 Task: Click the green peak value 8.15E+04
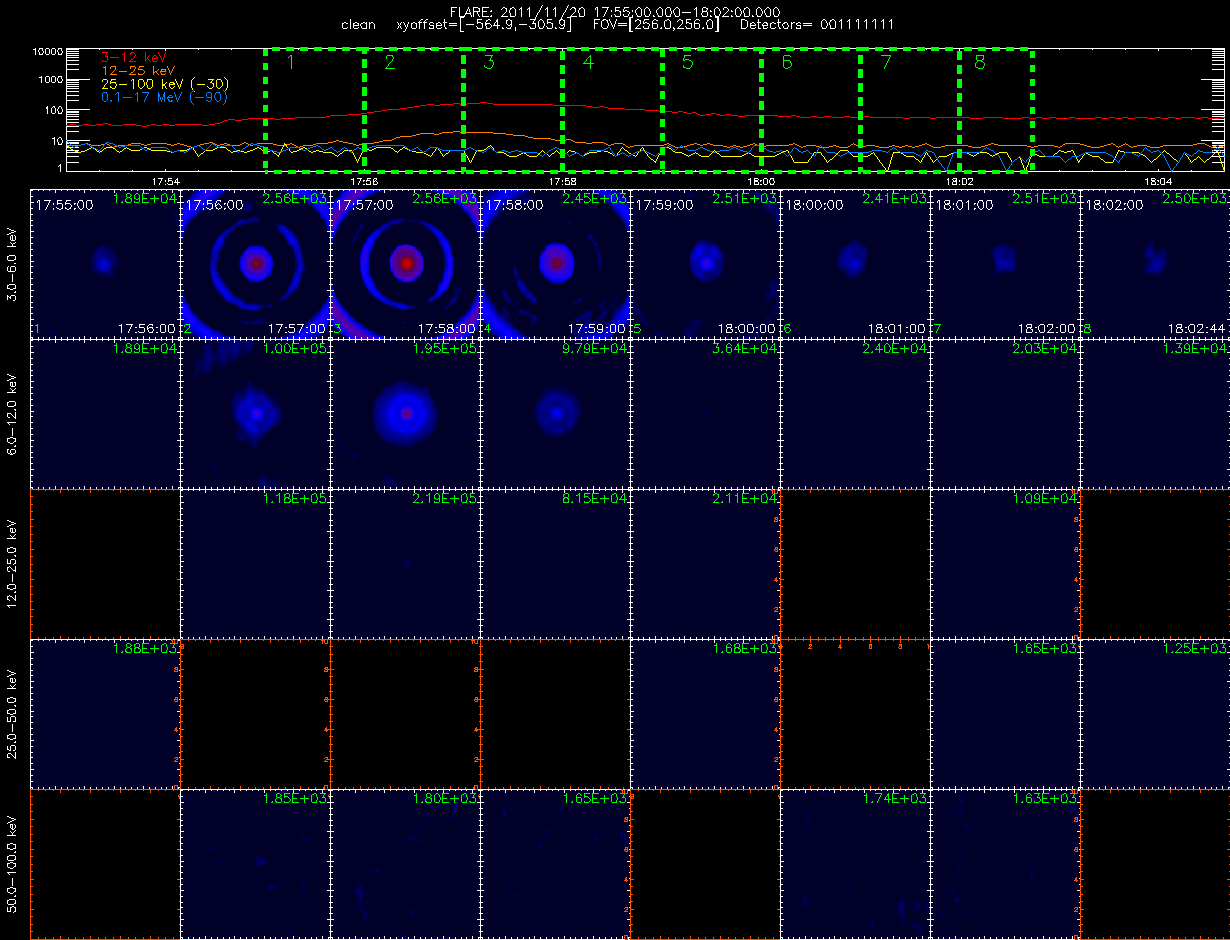coord(595,498)
